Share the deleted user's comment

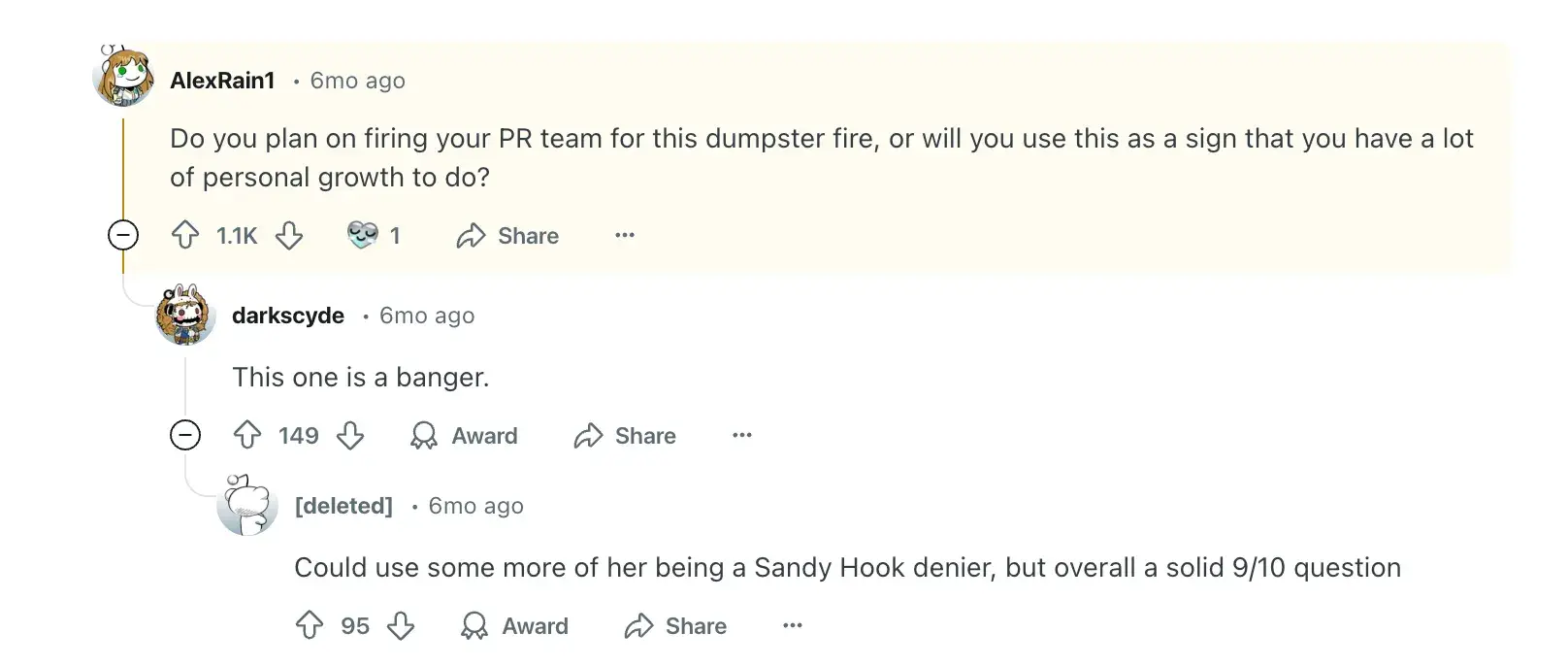tap(675, 626)
